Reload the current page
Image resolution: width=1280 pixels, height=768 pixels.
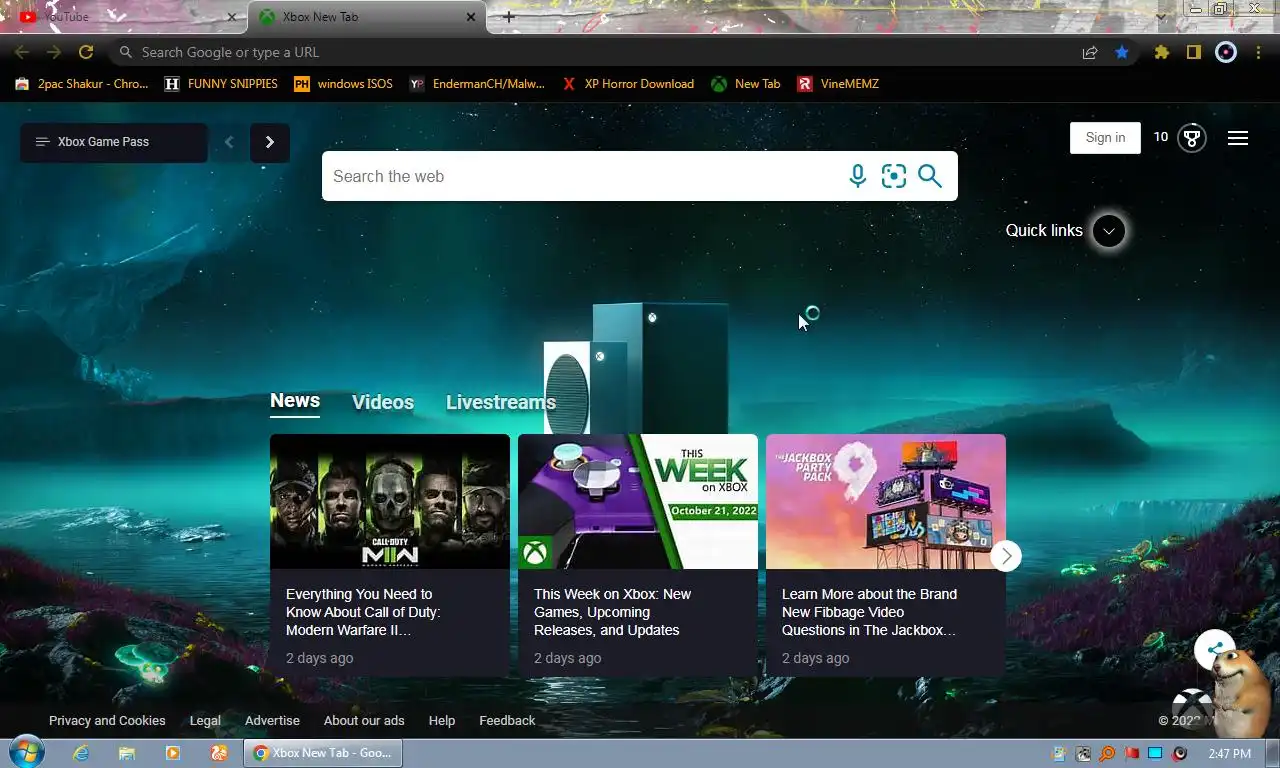(x=86, y=52)
